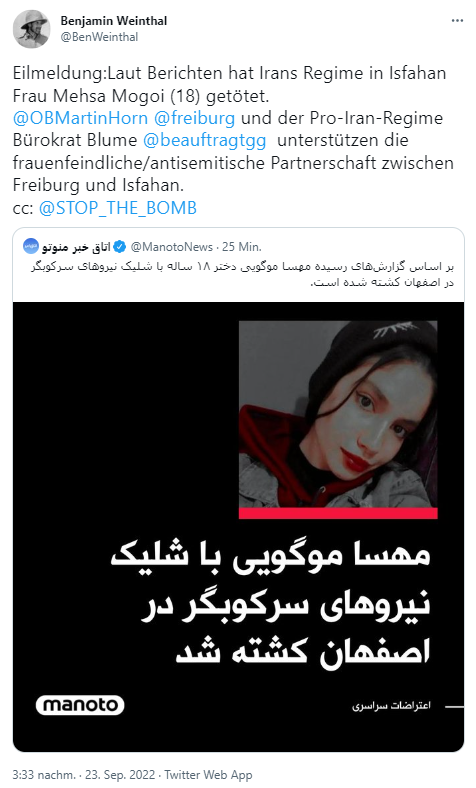Open the @STOP_THE_BOMB mention
The image size is (476, 788).
[x=118, y=208]
